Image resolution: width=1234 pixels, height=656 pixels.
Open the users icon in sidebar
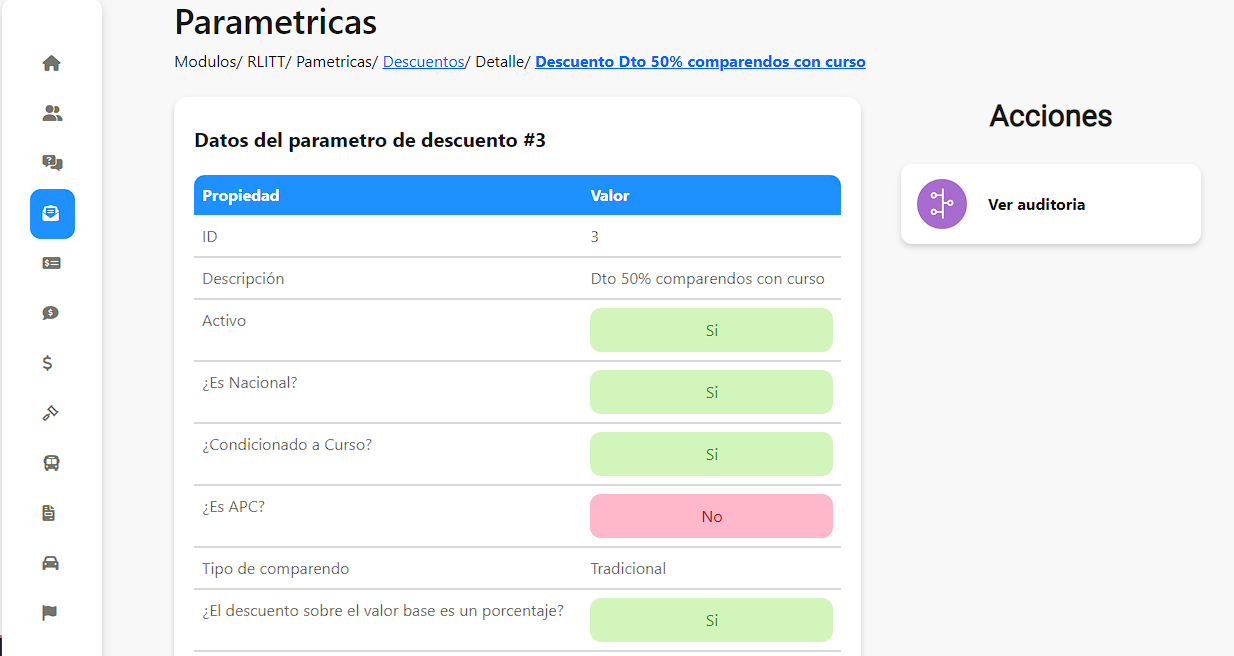coord(52,113)
